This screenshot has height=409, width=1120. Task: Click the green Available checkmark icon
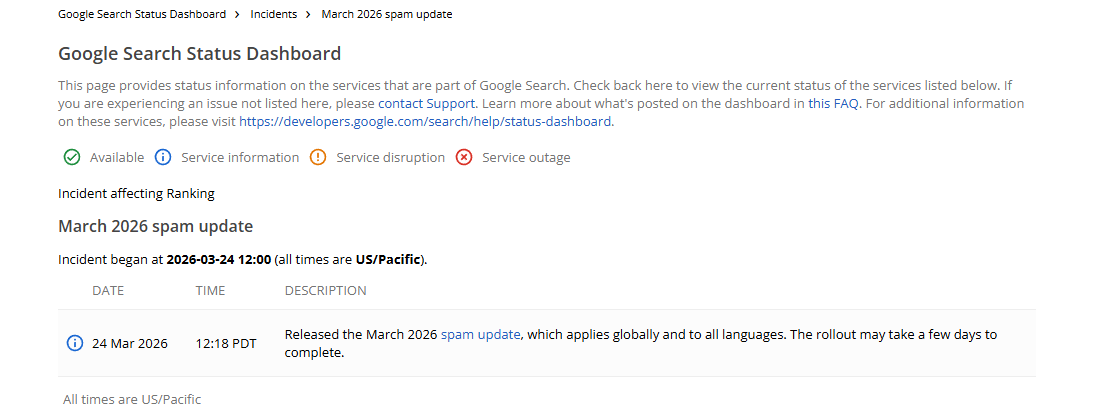[72, 157]
